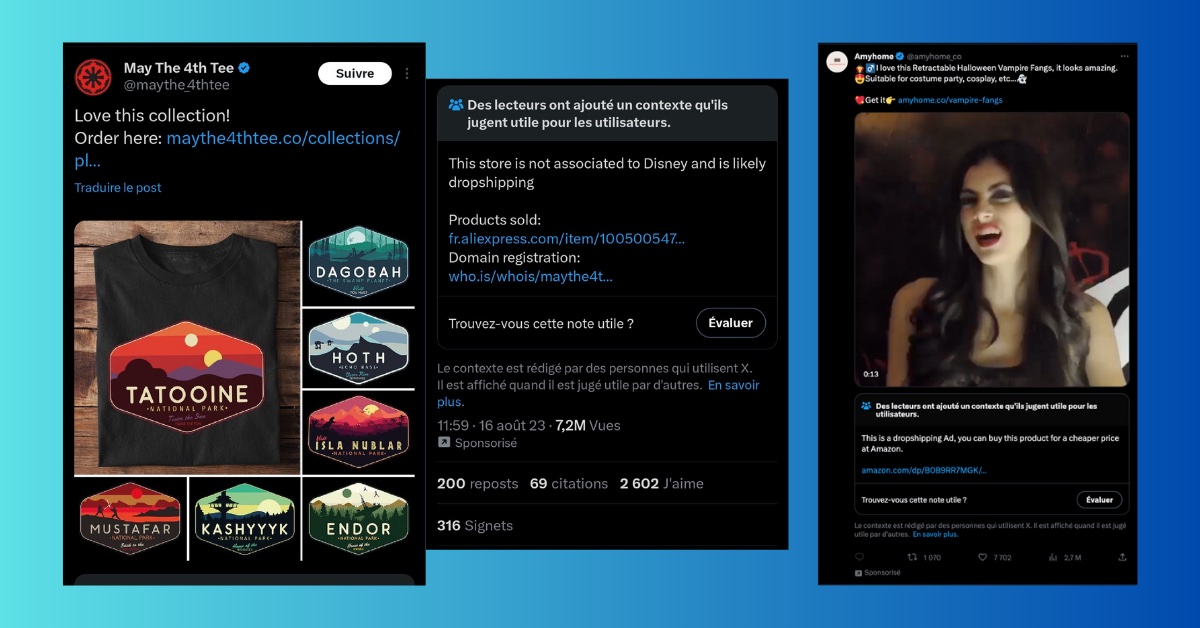The height and width of the screenshot is (628, 1200).
Task: Open the Isla Nublar badge image
Action: tap(359, 432)
